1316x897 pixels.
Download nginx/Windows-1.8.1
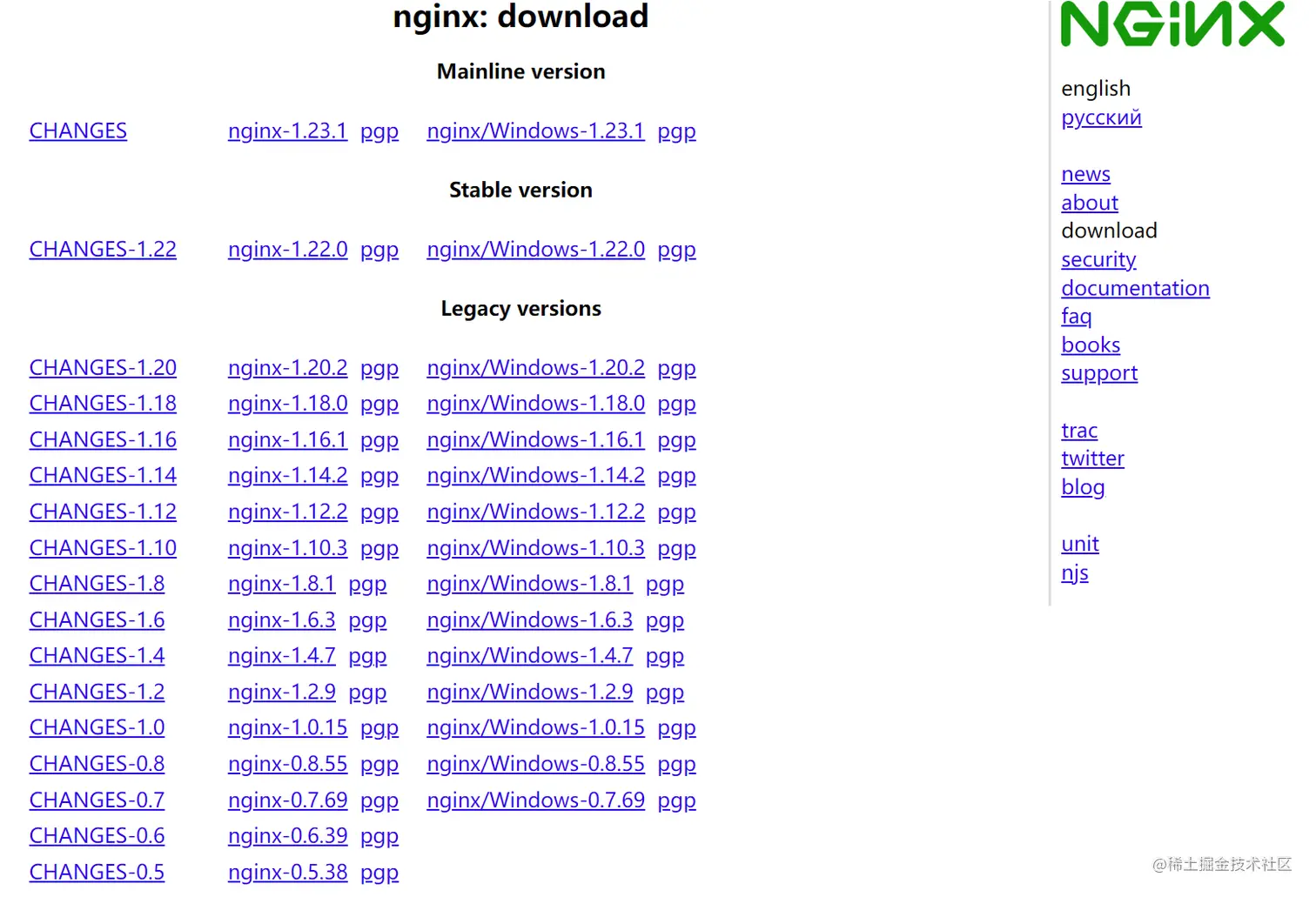[529, 584]
